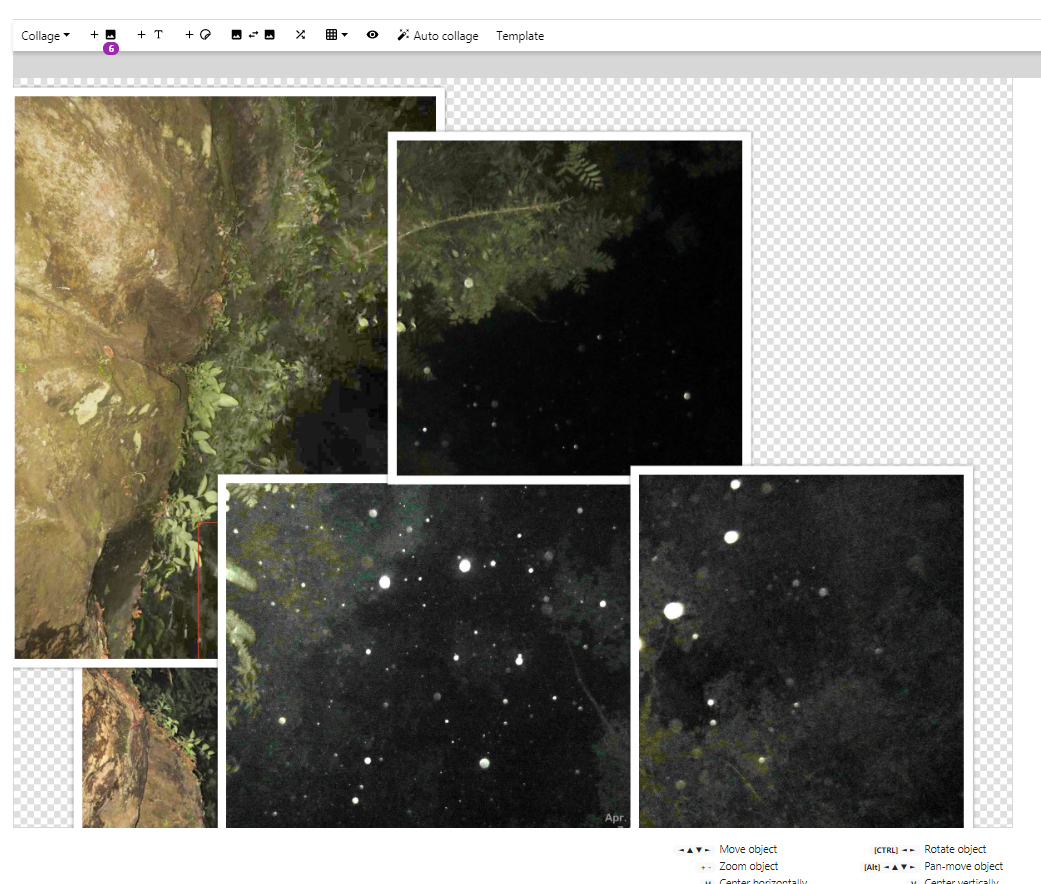
Task: Add a new image to the collage
Action: (103, 35)
